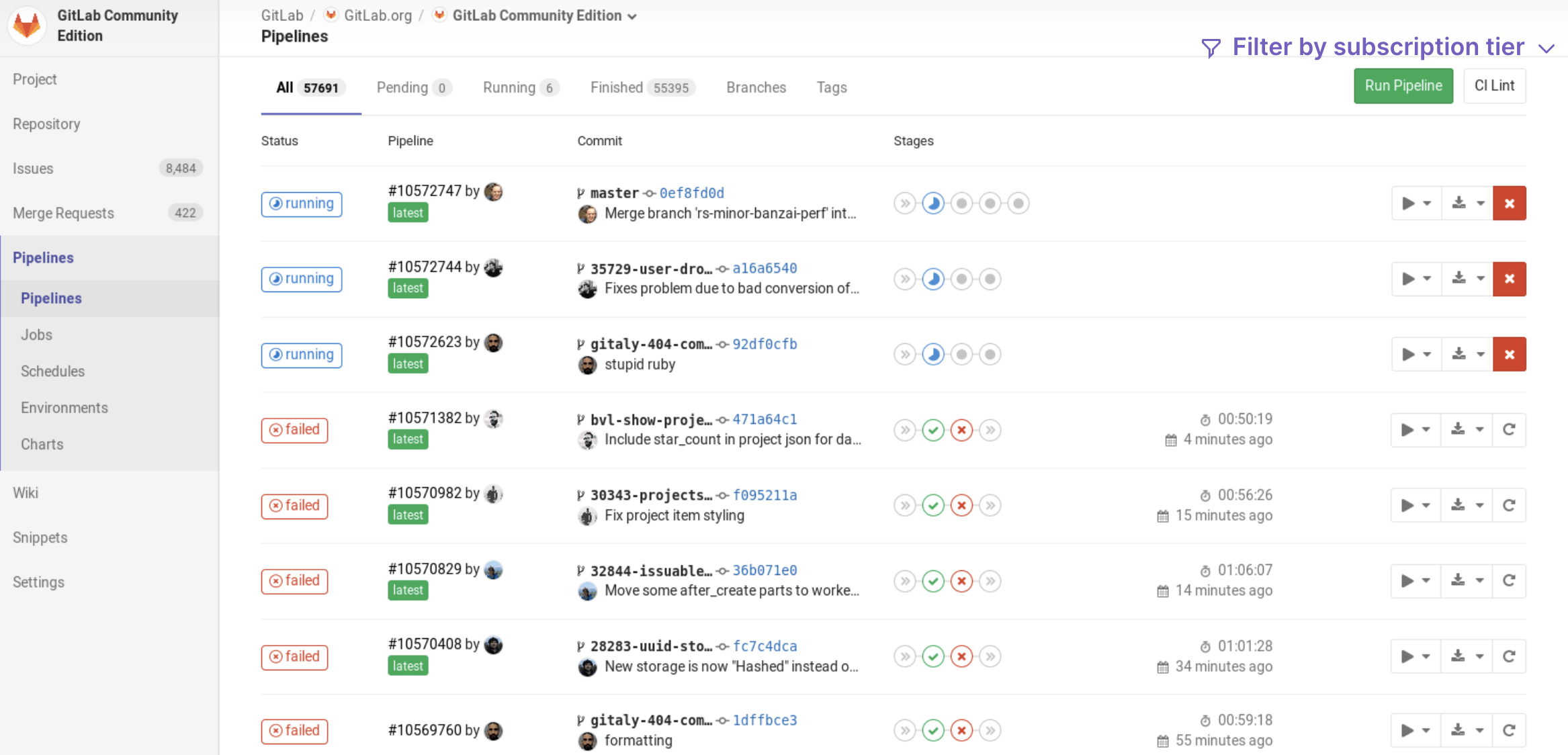Click the Run Pipeline button
The height and width of the screenshot is (755, 1568).
click(x=1403, y=86)
